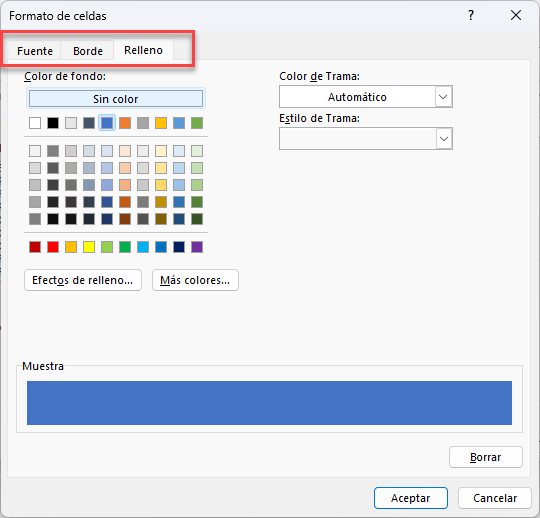Select the darkest olive-gold shade swatch
The height and width of the screenshot is (518, 540).
tap(161, 219)
